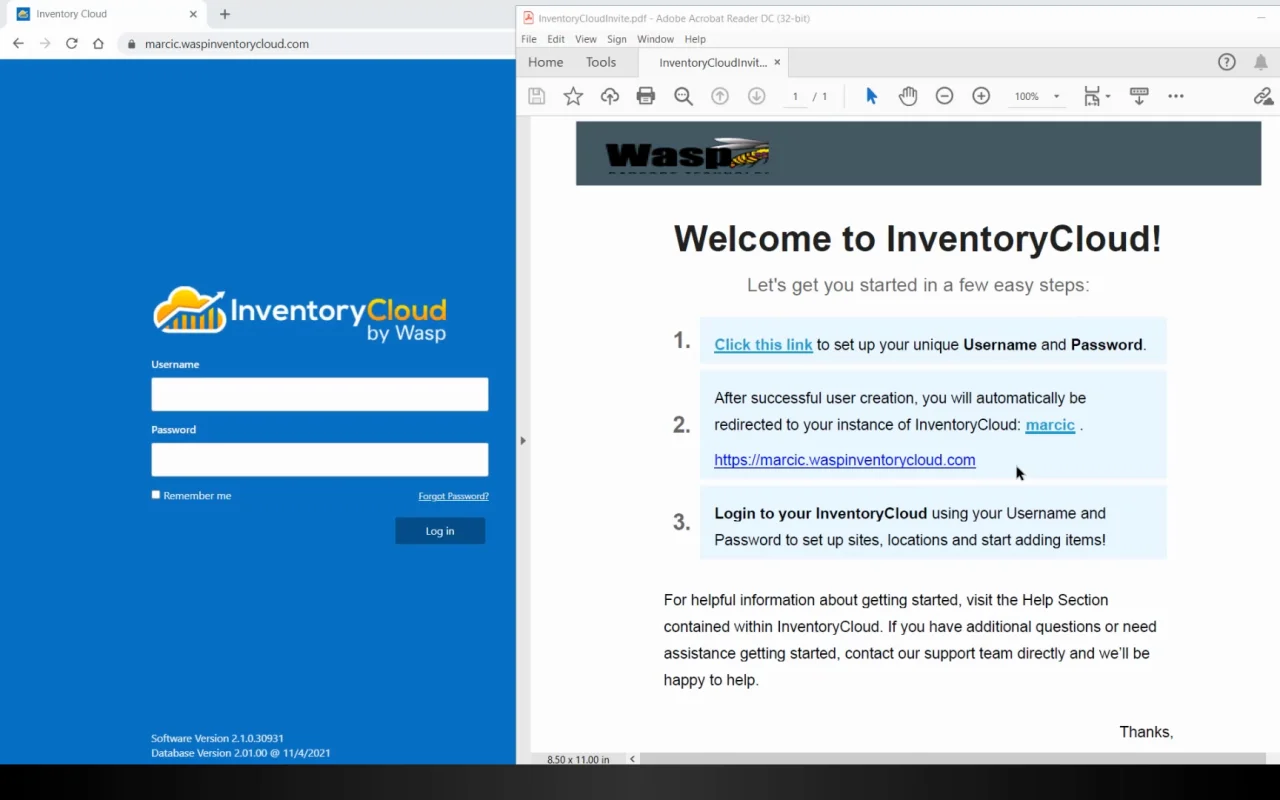Open the File menu in Acrobat

click(529, 39)
